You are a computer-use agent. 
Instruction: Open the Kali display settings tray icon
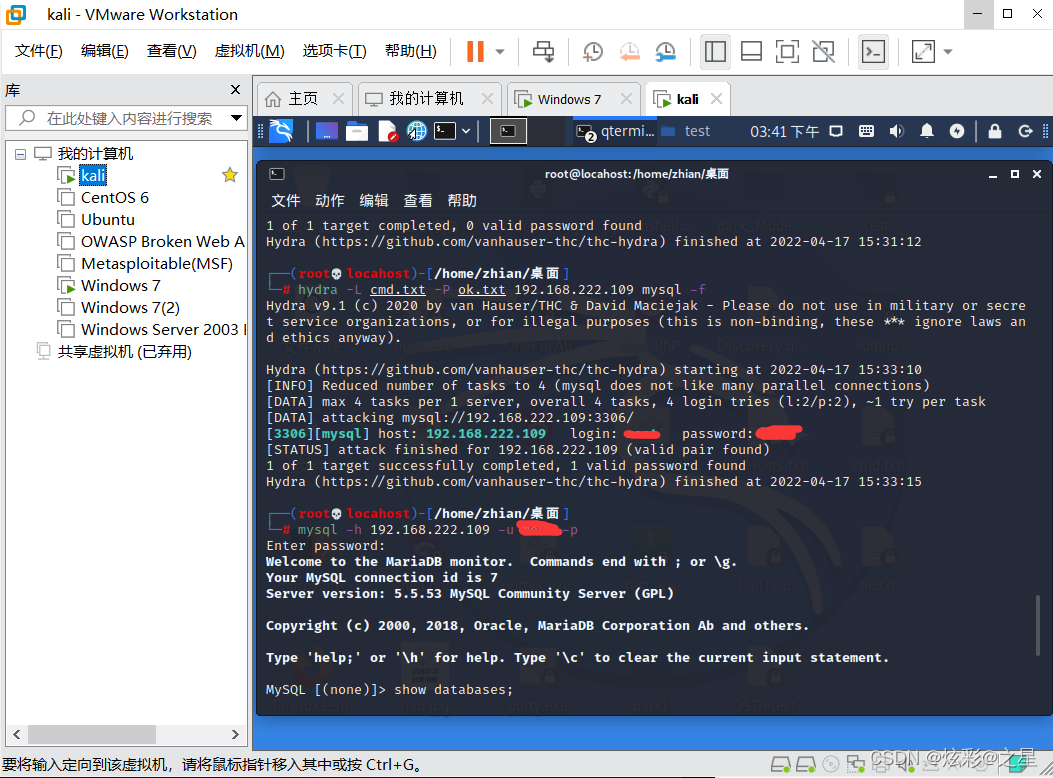(x=836, y=131)
